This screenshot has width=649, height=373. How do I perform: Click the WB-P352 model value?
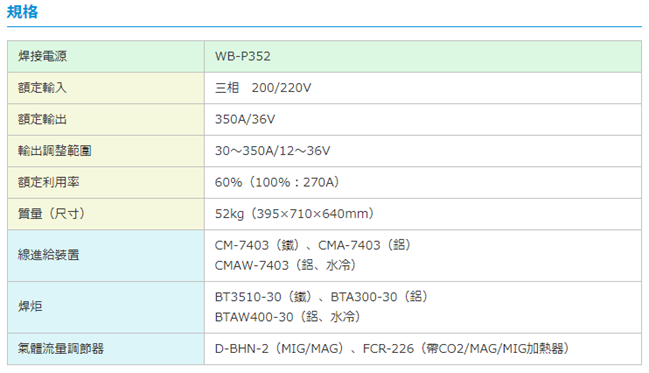(x=243, y=56)
